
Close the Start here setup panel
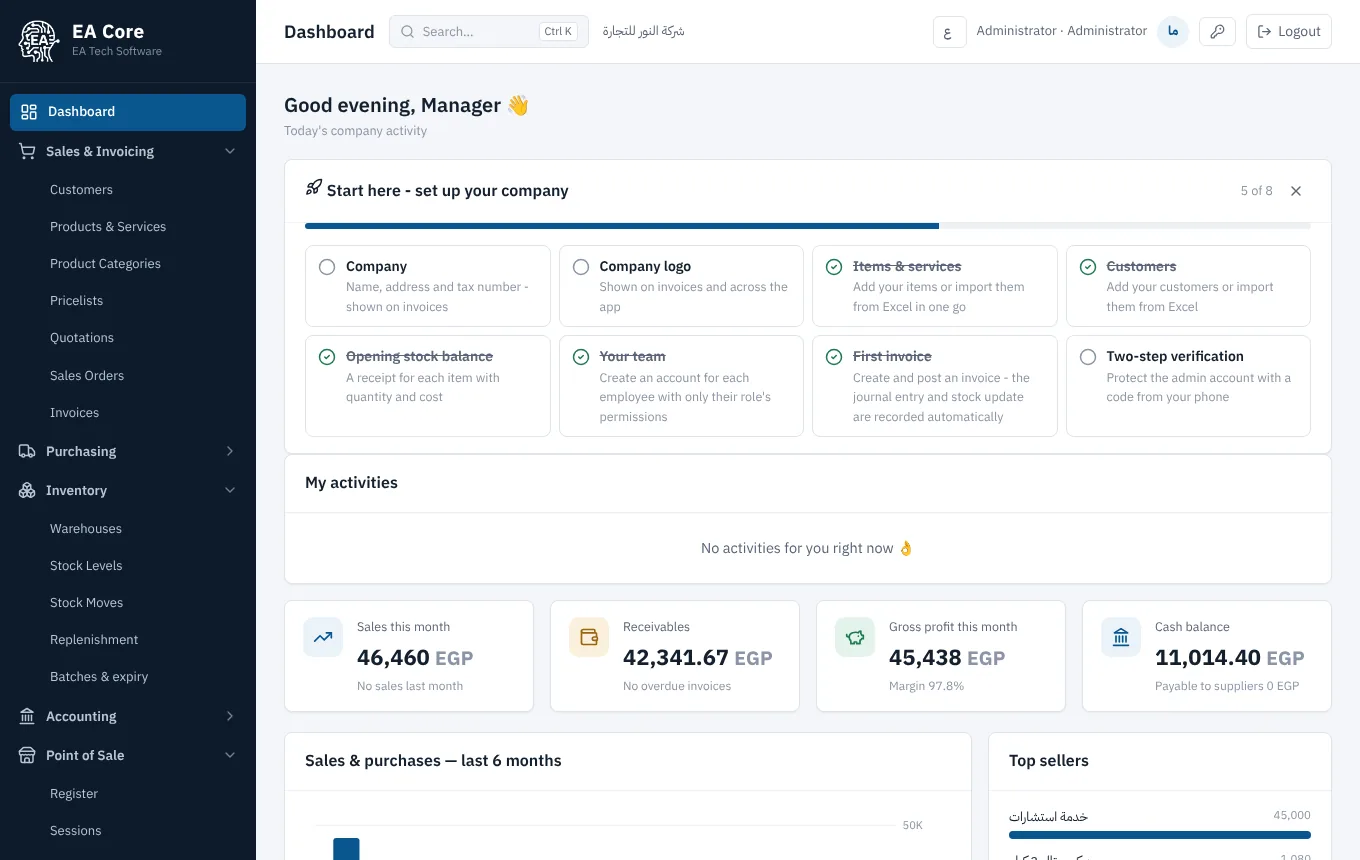pyautogui.click(x=1296, y=191)
